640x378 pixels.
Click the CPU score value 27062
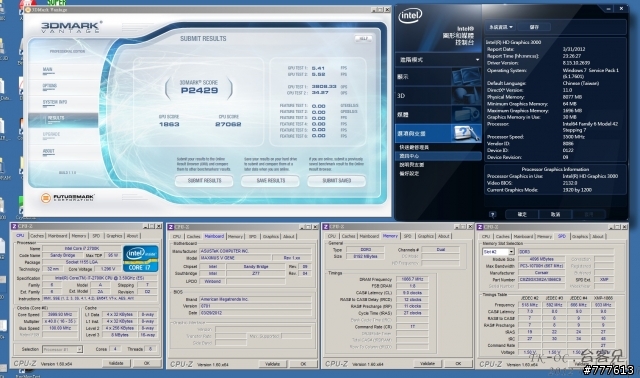pos(228,124)
